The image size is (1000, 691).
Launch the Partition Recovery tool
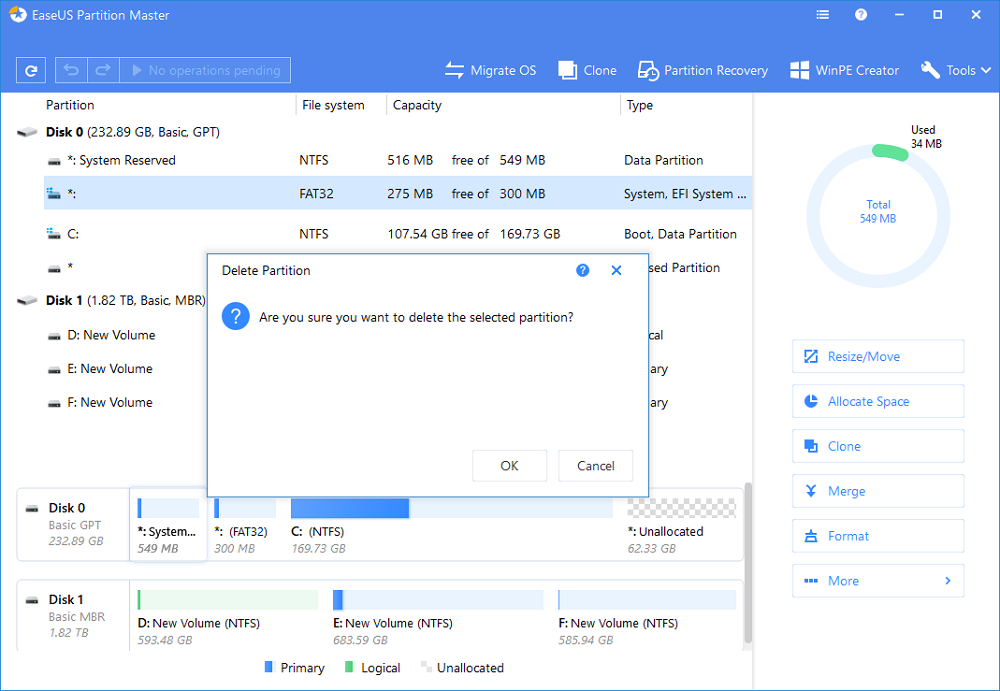pos(703,70)
